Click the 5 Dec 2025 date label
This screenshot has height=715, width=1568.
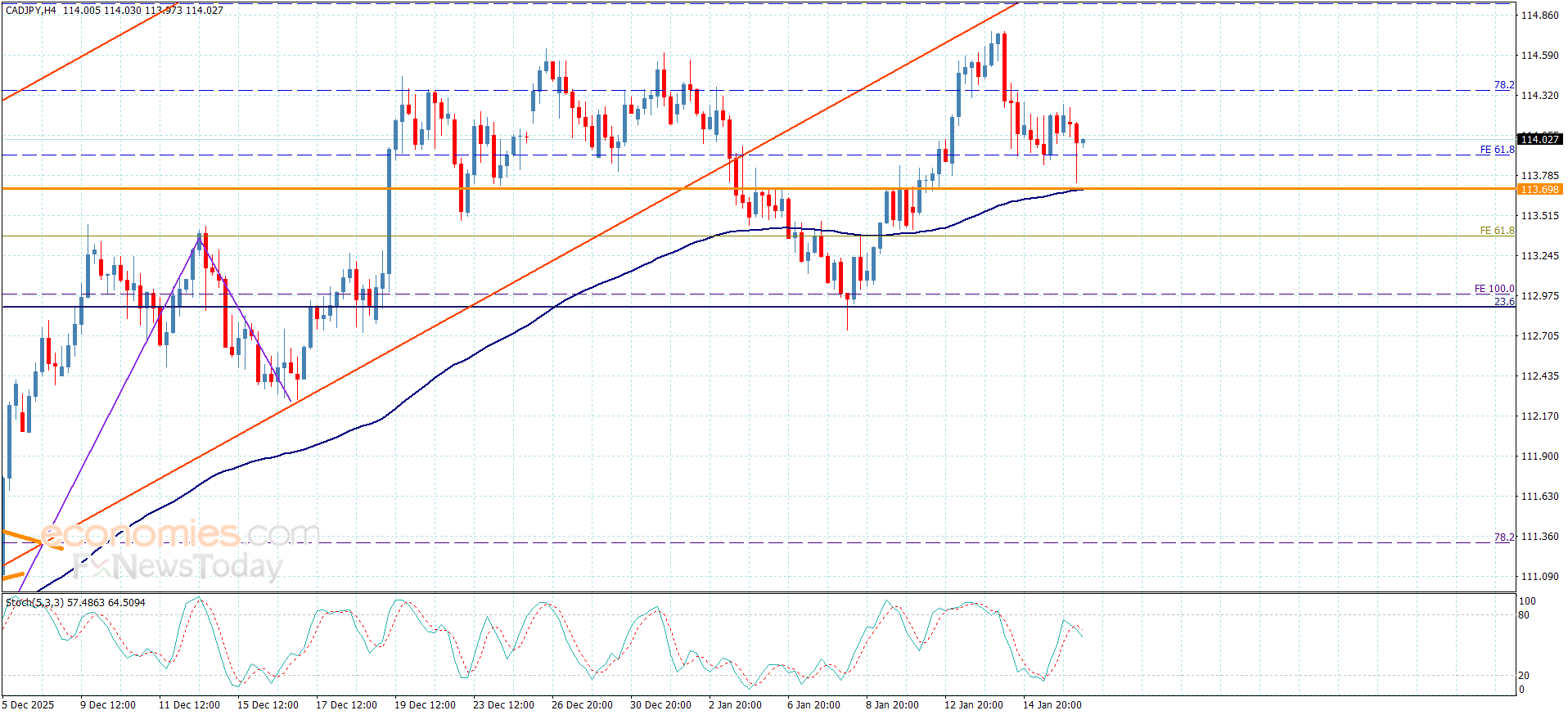[x=29, y=705]
